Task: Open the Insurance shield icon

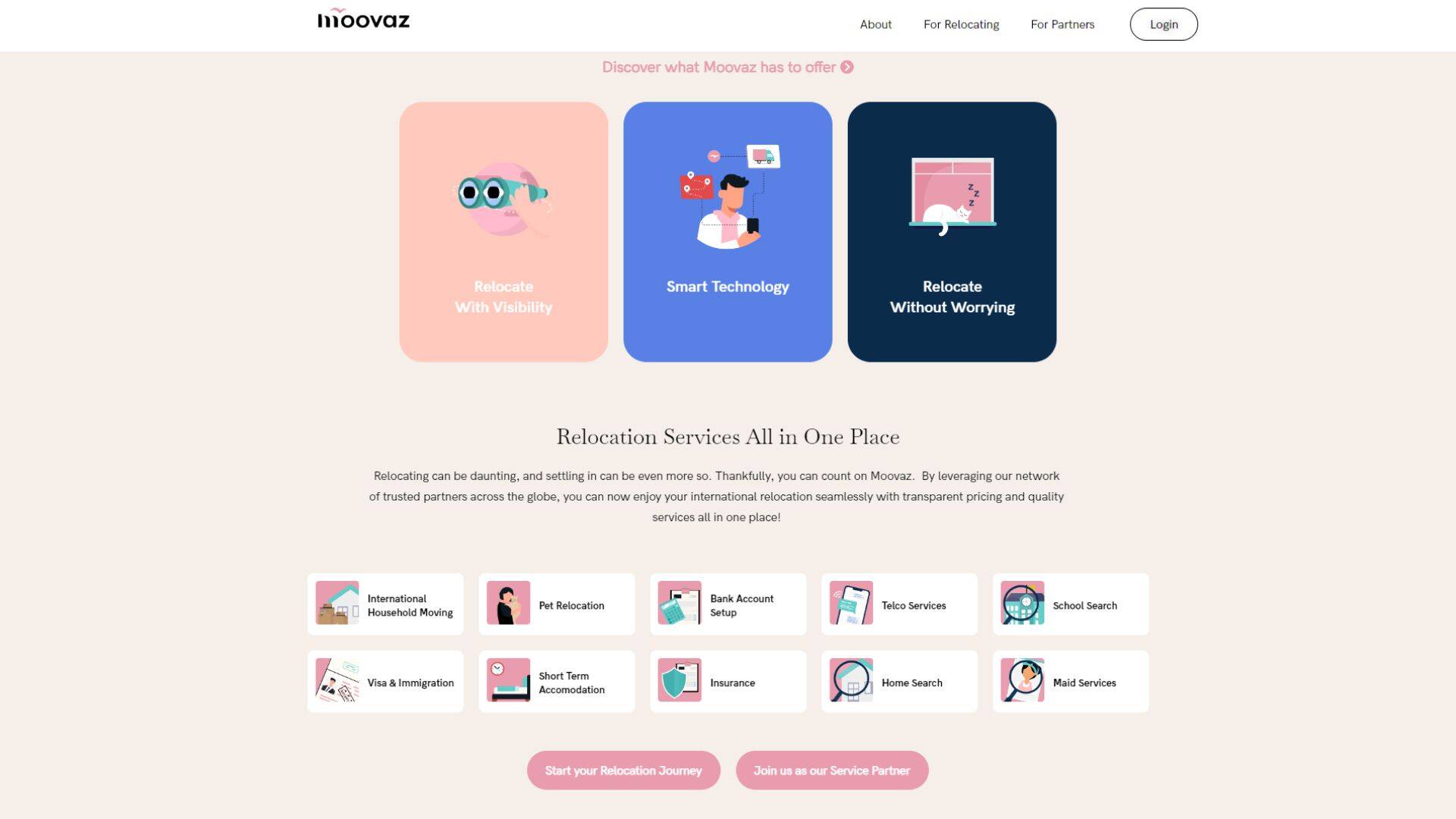Action: pos(679,680)
